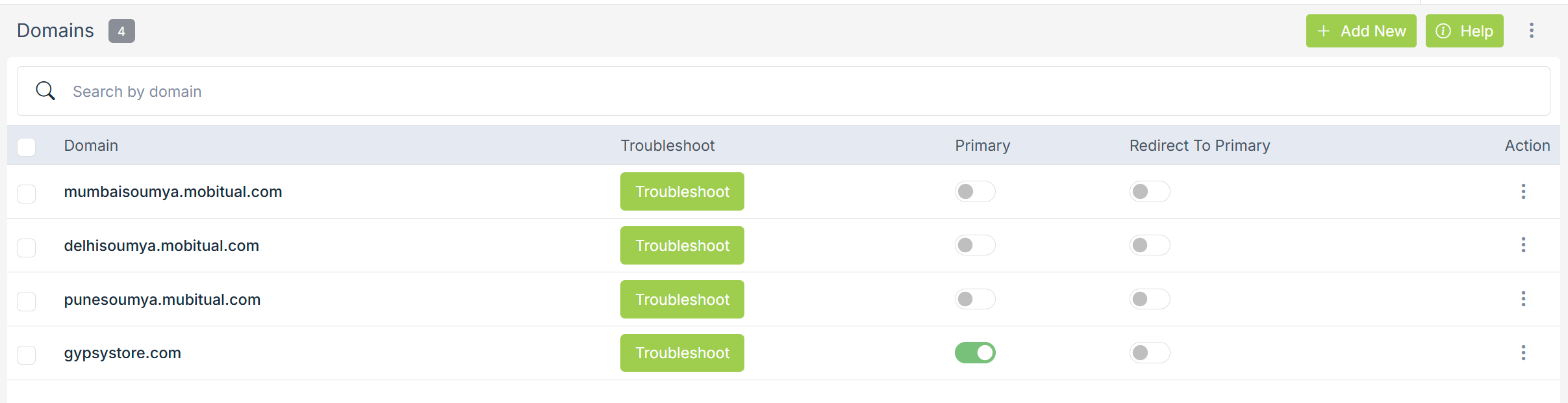Enable Primary toggle for mumbaisoumya.mobitual.com

point(974,192)
